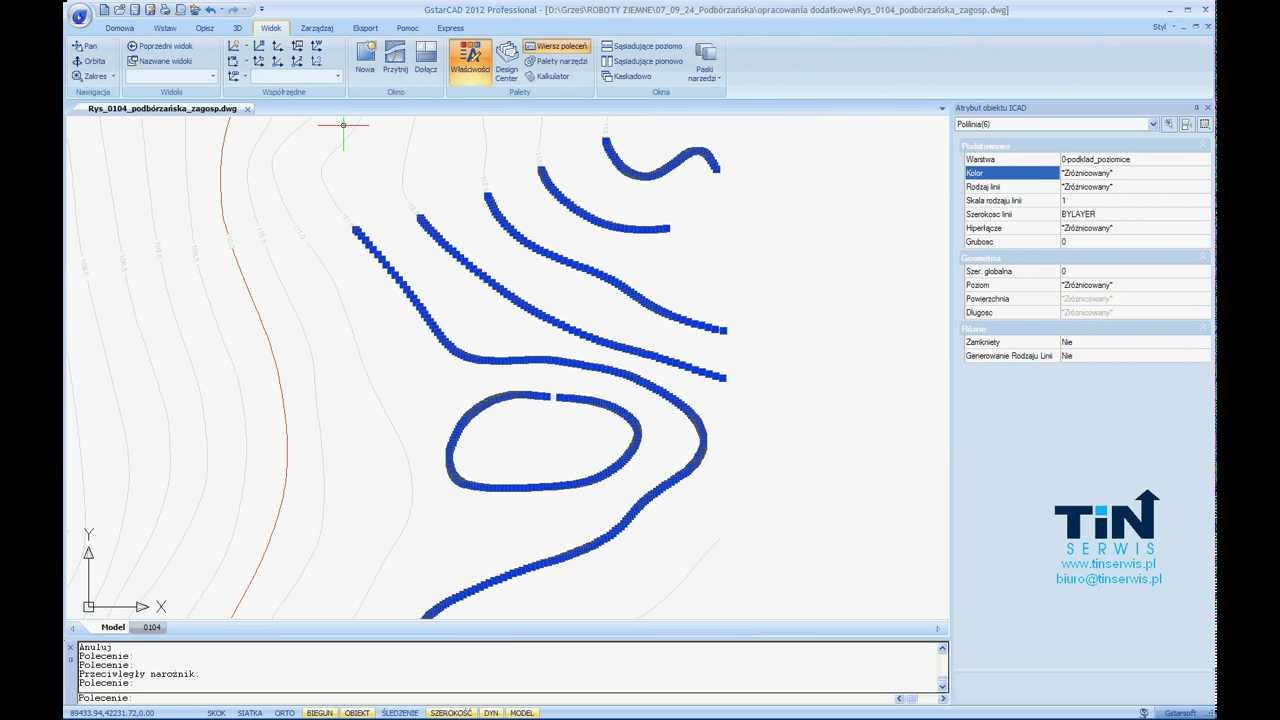1280x720 pixels.
Task: Toggle SKOK snap mode in status bar
Action: [x=216, y=713]
